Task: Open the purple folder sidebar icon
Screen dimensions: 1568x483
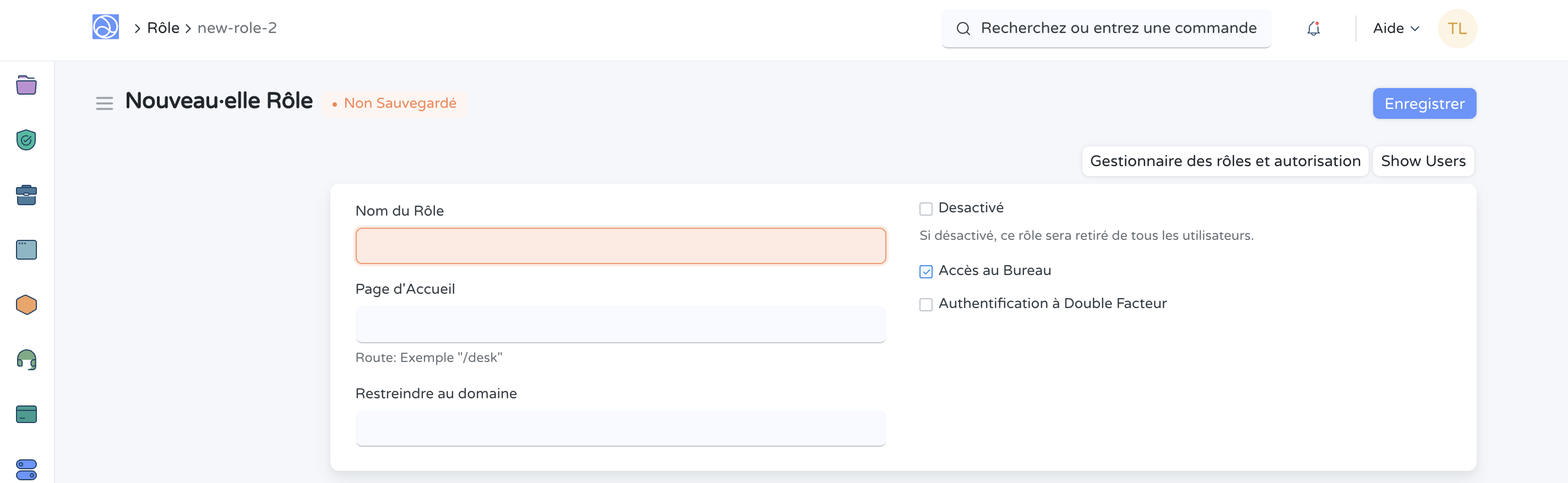Action: pos(26,85)
